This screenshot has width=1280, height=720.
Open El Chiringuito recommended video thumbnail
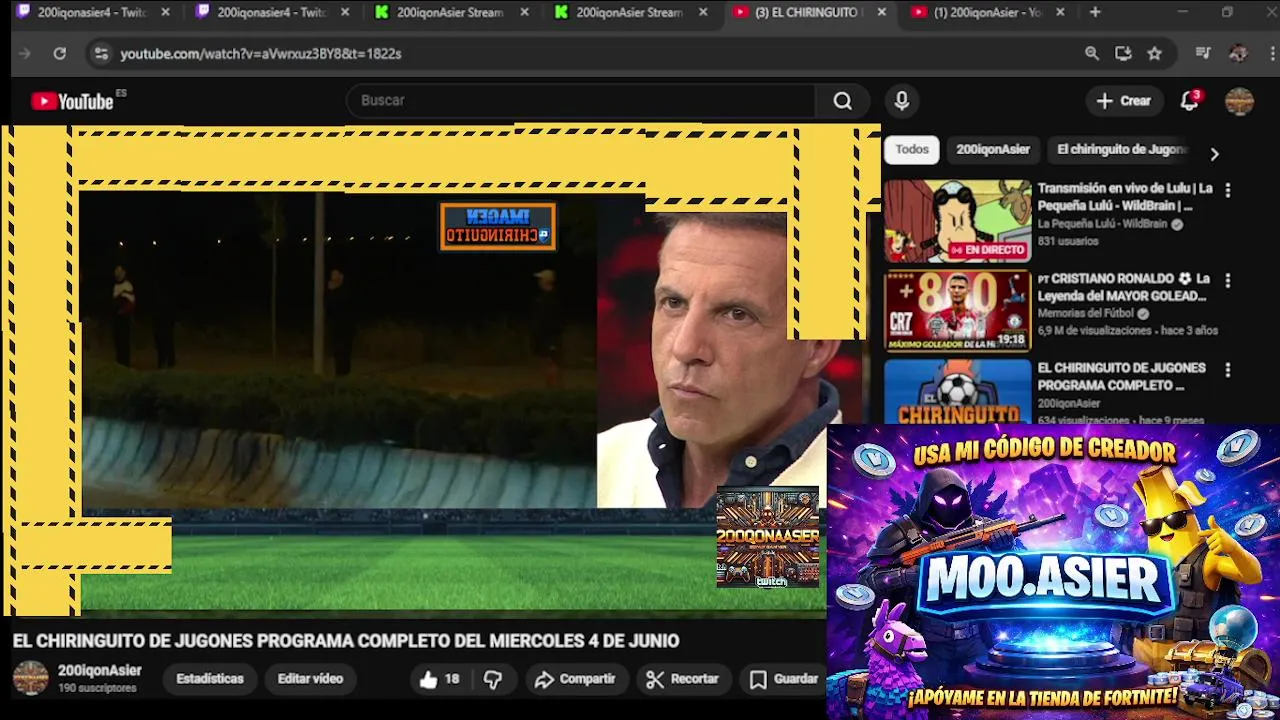(957, 392)
